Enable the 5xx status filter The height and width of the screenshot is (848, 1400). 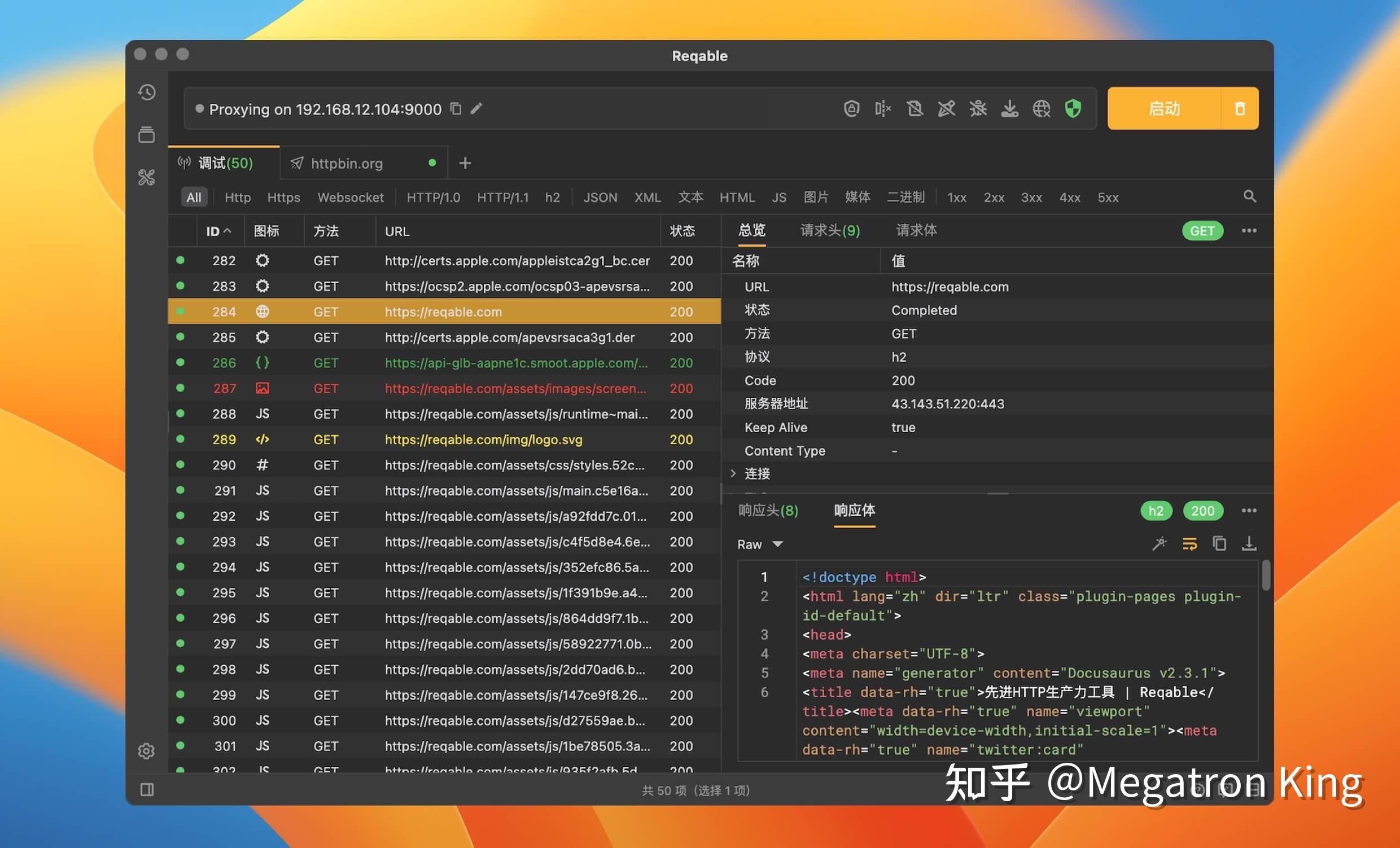click(x=1108, y=197)
